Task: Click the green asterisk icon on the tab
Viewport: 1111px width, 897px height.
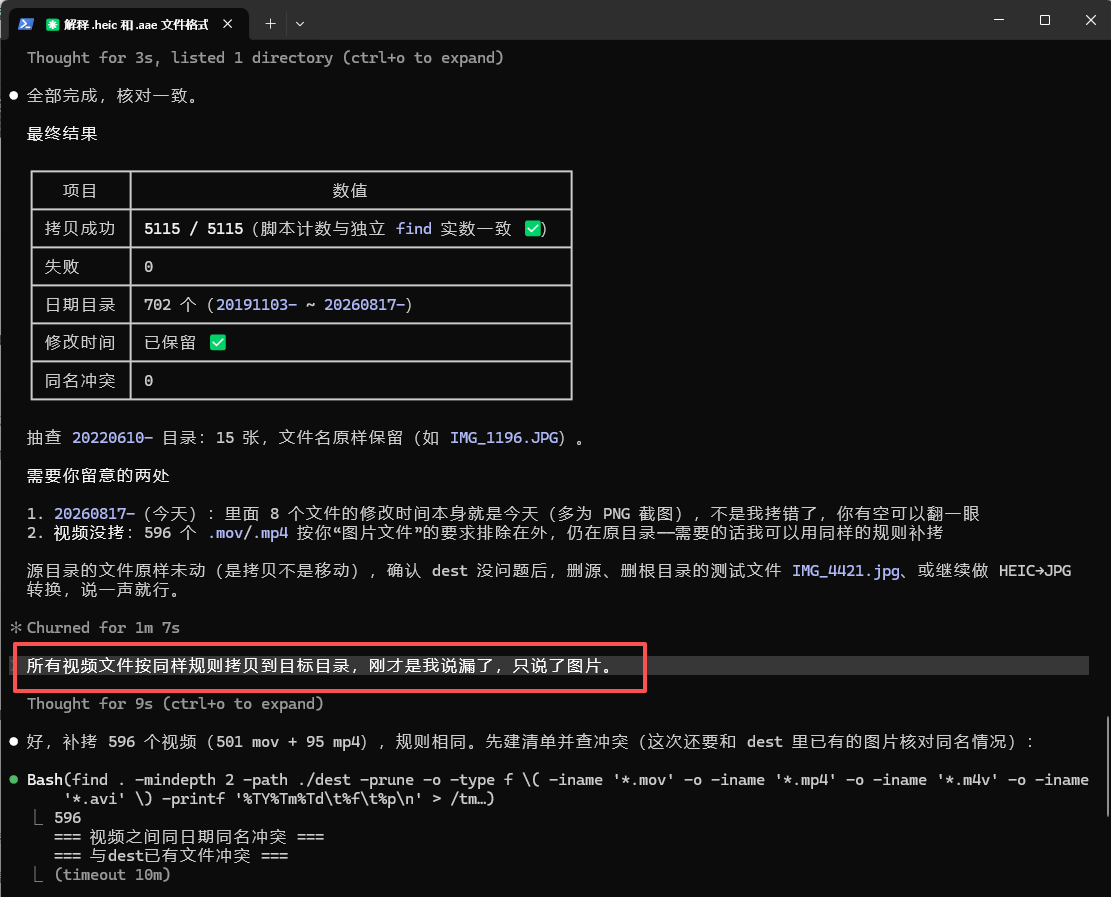Action: coord(52,25)
